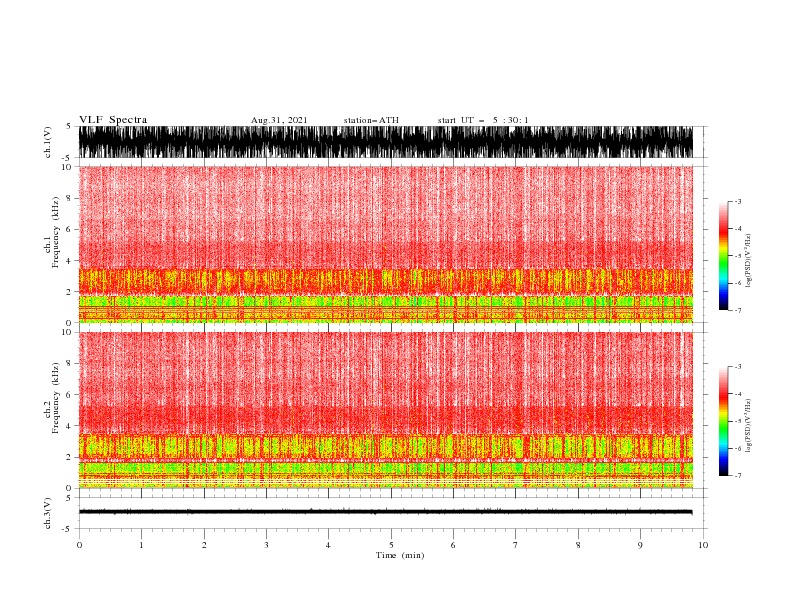Click the time axis tick label "6"
Image resolution: width=792 pixels, height=612 pixels.
coord(453,545)
